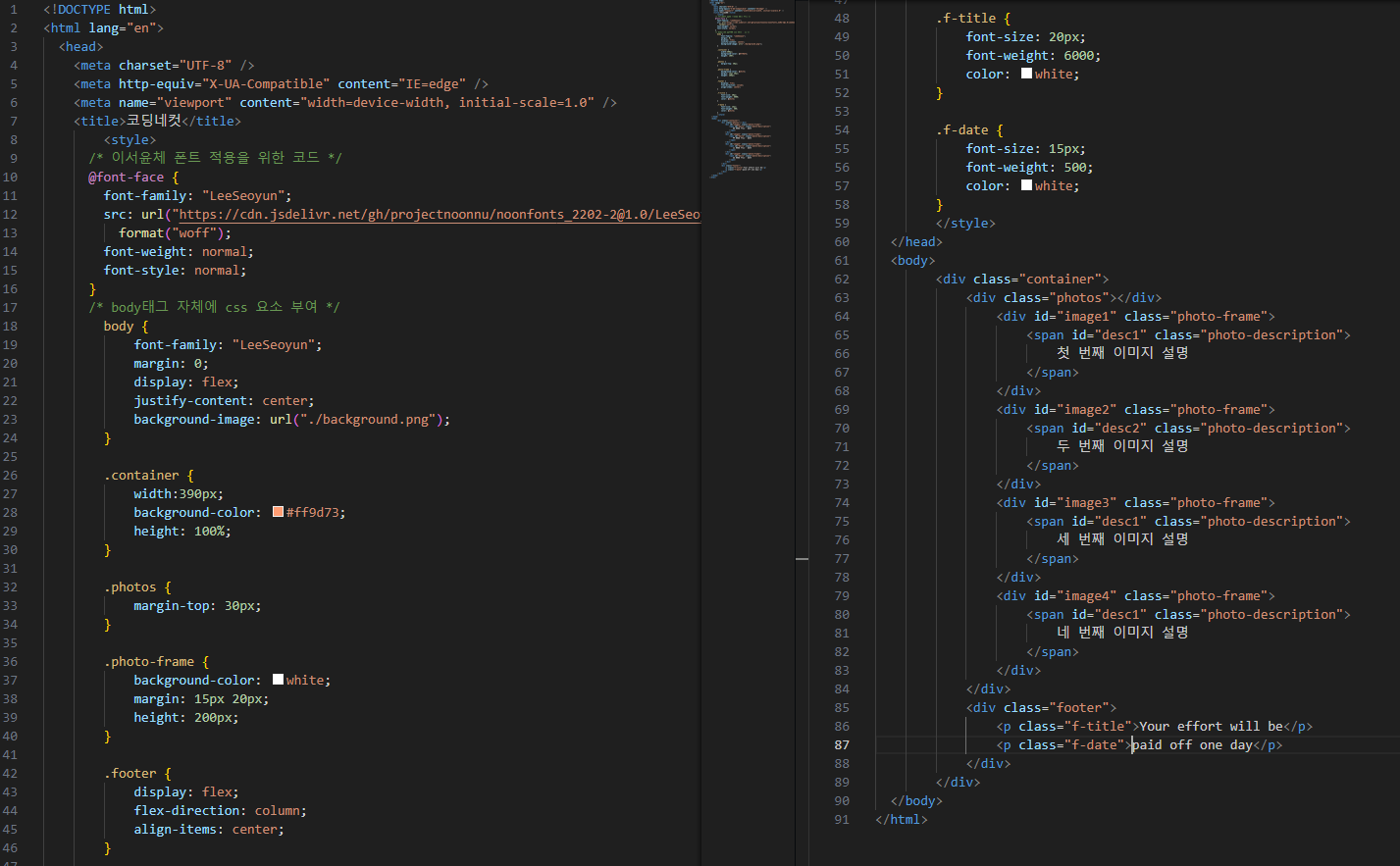Click the comment 'body태그 자체에 css 요소 부여'
Image resolution: width=1400 pixels, height=866 pixels.
tap(214, 307)
